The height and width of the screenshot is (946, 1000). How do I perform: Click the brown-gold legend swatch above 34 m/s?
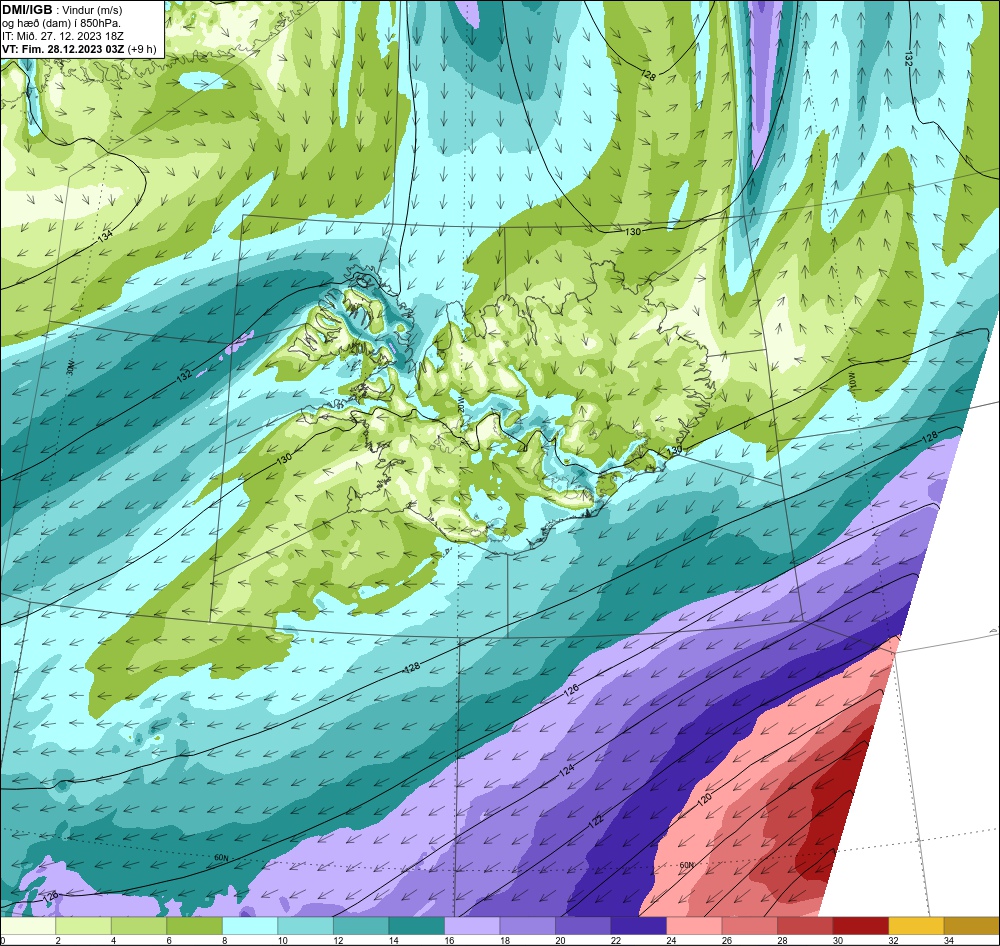click(971, 925)
